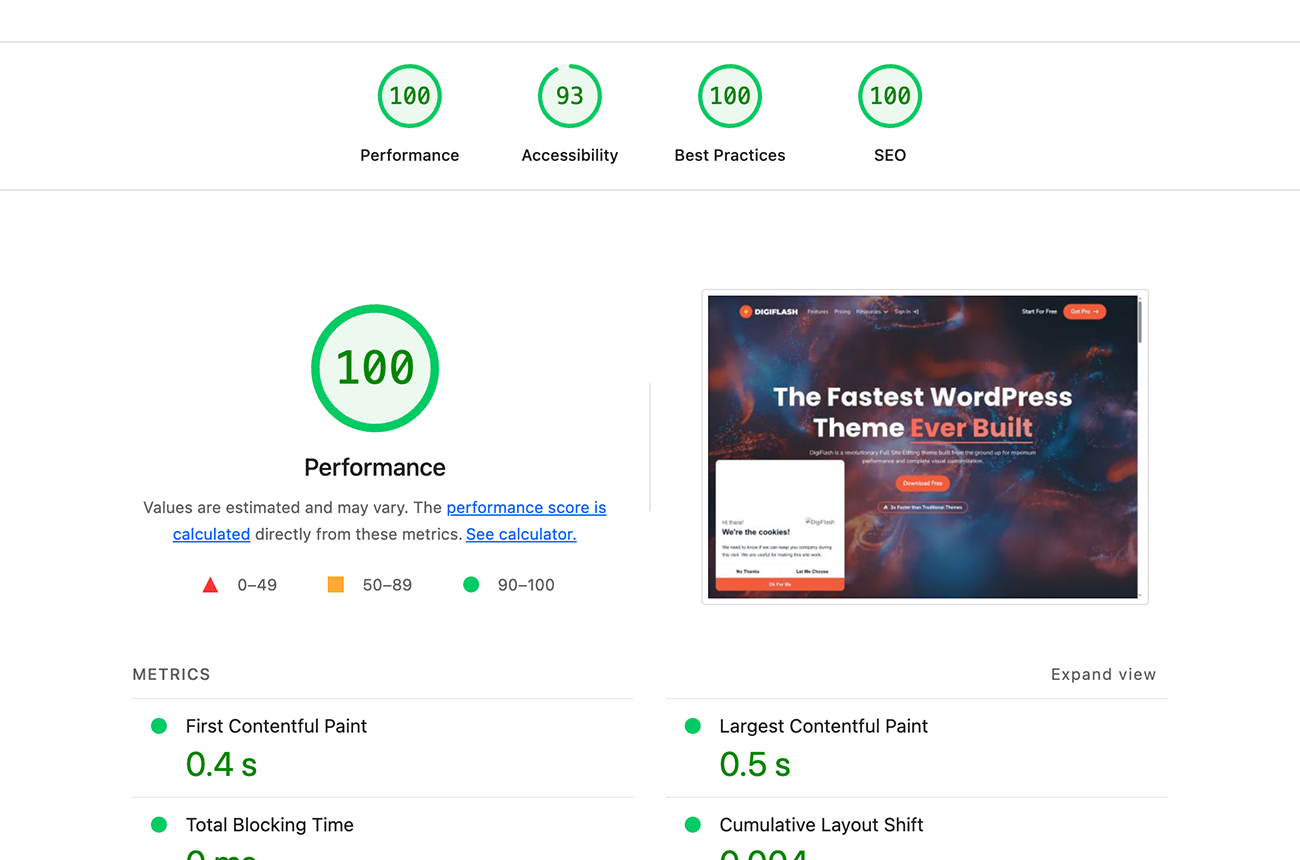
Task: Select the Best Practices score gauge
Action: [729, 97]
